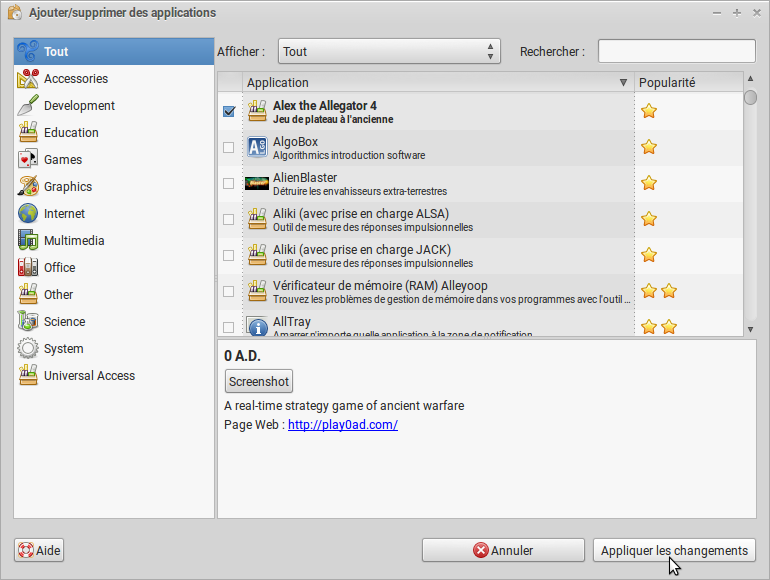Click the Rechercher search field
This screenshot has width=770, height=580.
[677, 51]
